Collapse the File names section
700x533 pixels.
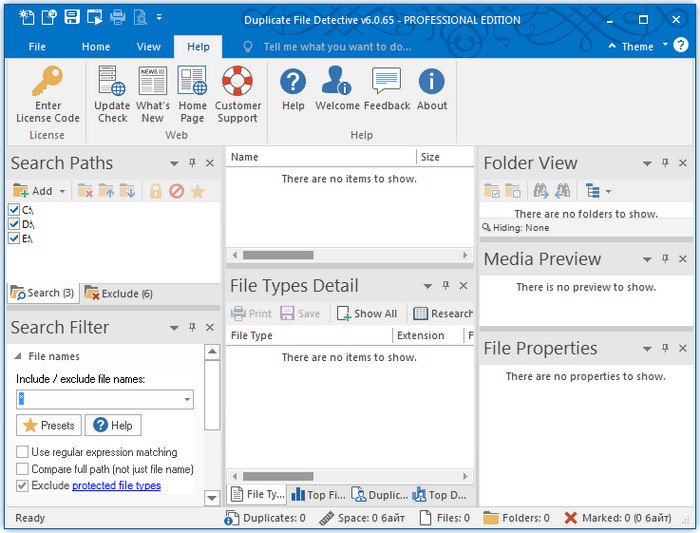click(x=18, y=356)
